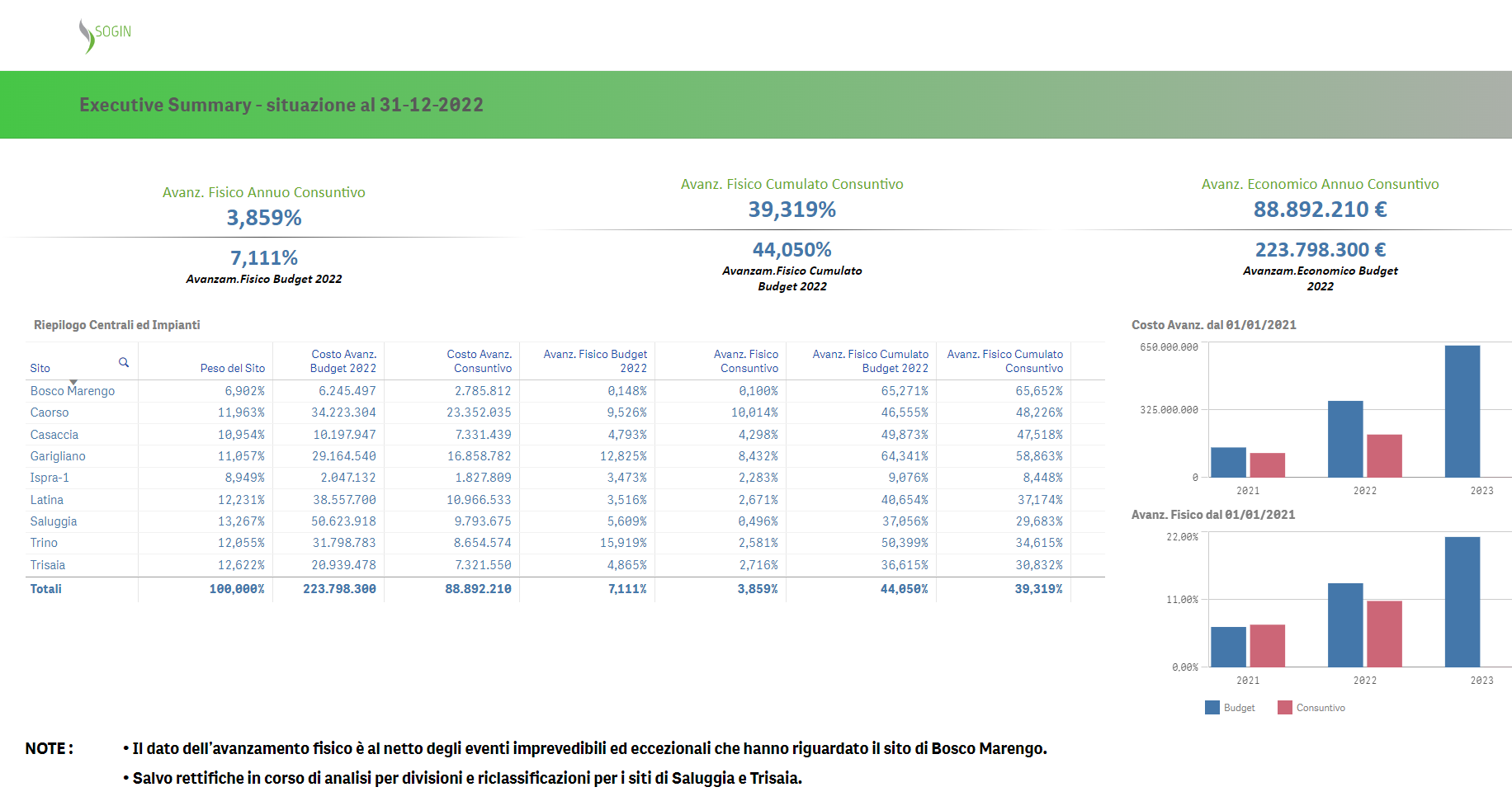Viewport: 1512px width, 806px height.
Task: Sort by Avanz. Fisico Cumulato Budget 2022 header
Action: coord(870,361)
